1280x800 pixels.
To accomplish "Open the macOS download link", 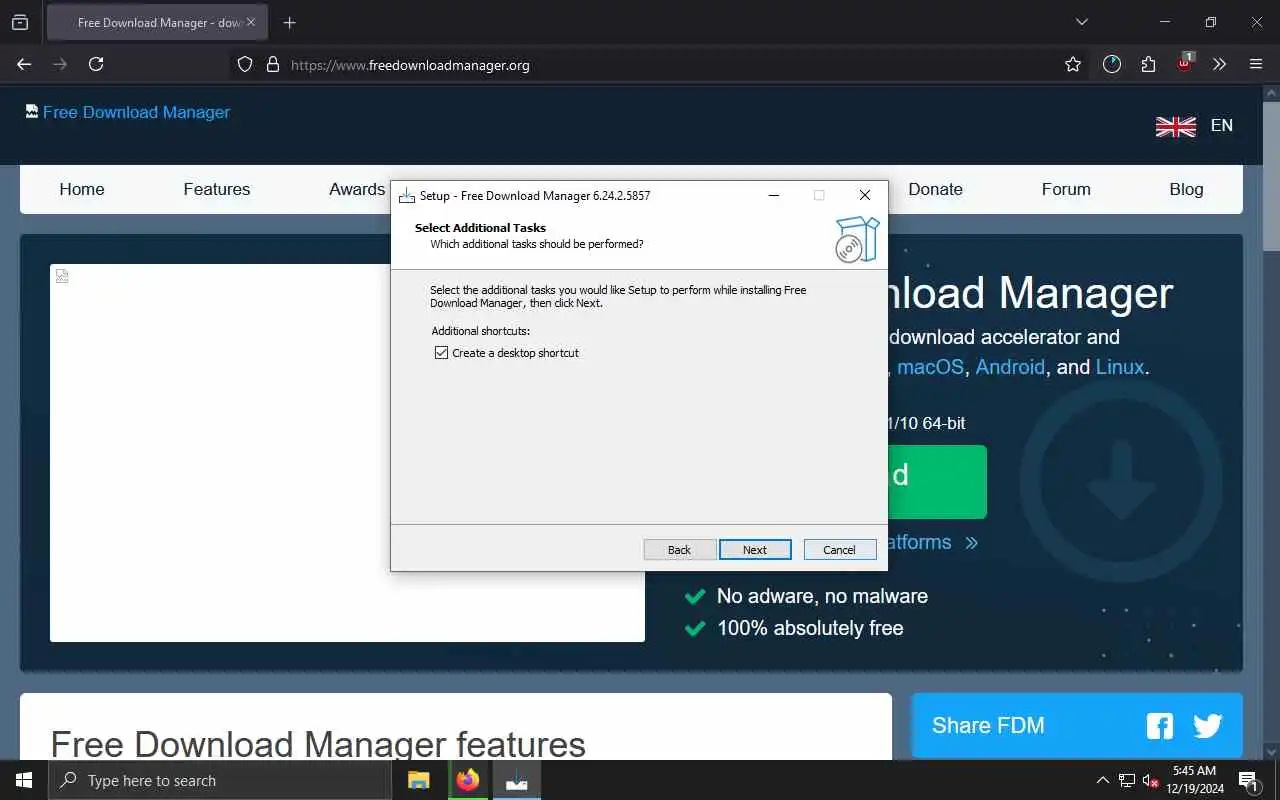I will click(x=930, y=367).
